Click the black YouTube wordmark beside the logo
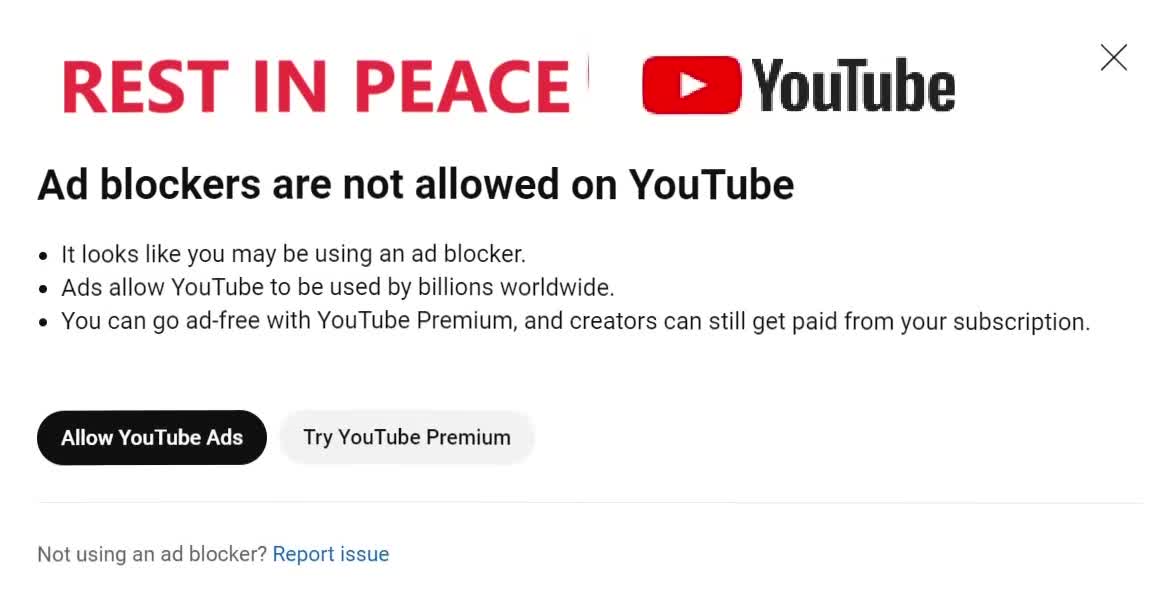1174x599 pixels. click(x=853, y=85)
